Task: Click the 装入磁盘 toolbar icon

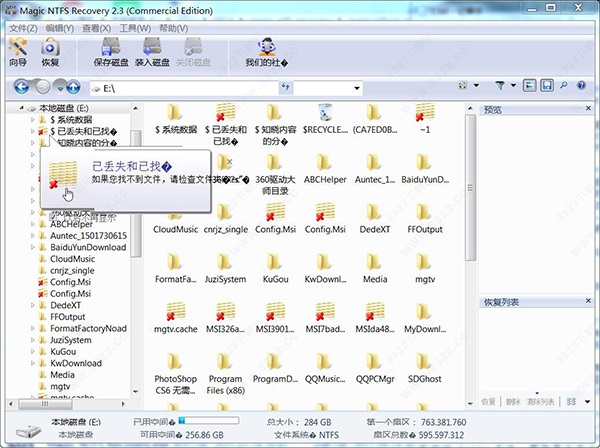Action: point(152,52)
